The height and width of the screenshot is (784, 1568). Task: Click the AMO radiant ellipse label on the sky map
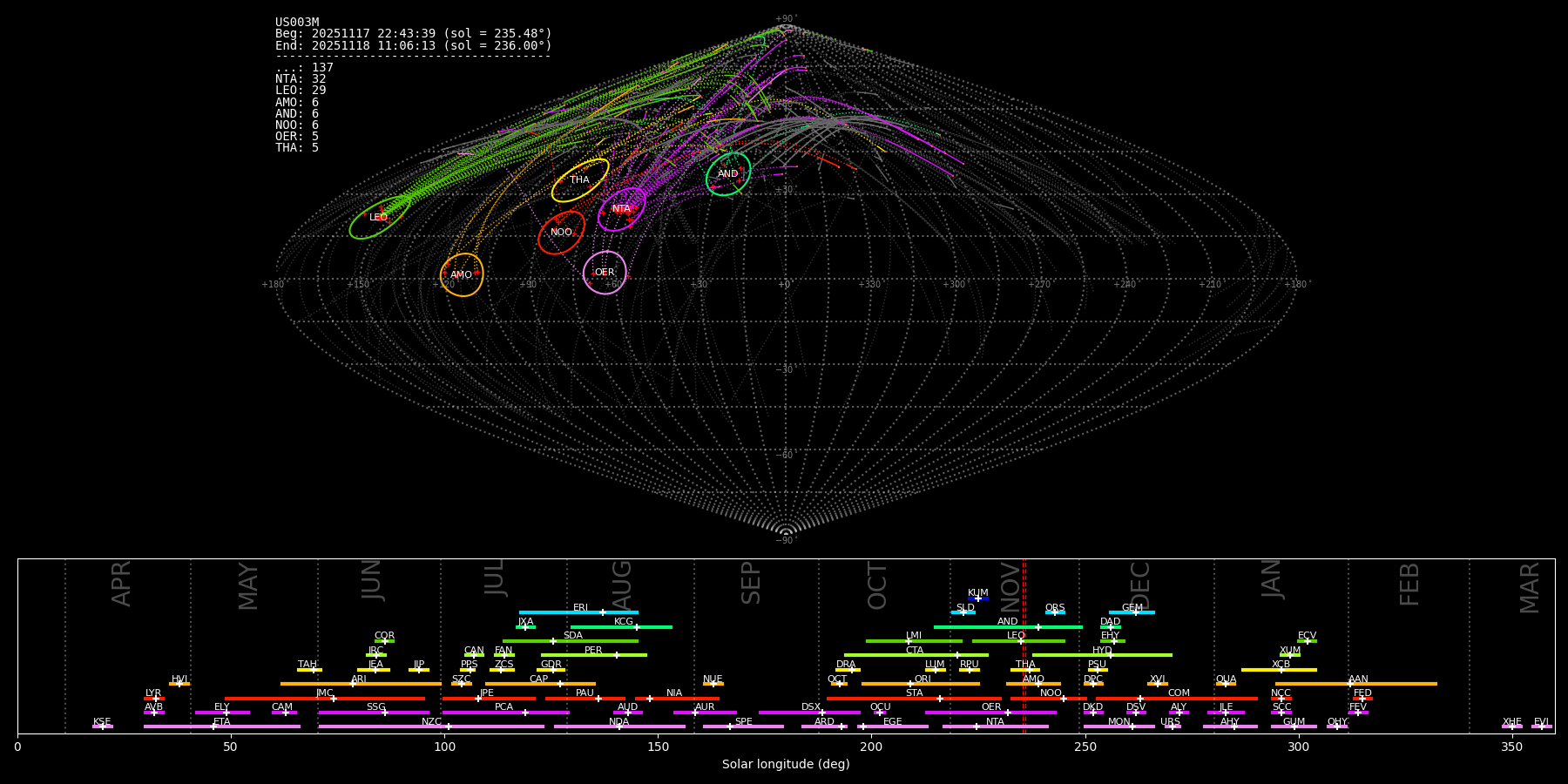point(461,275)
